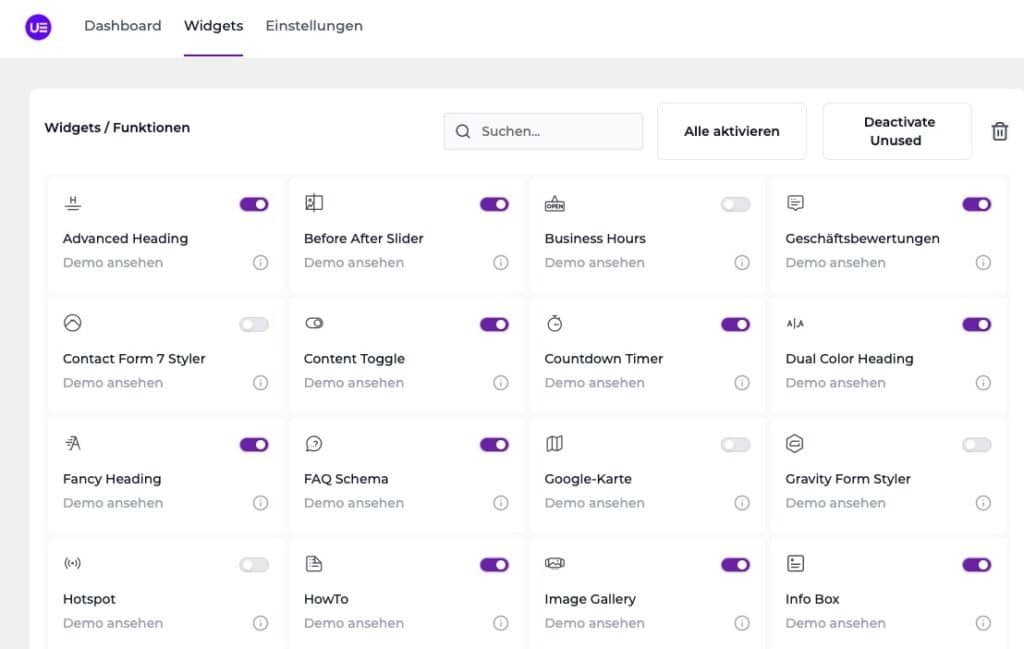Click the FAQ Schema widget icon
This screenshot has height=649, width=1024.
(x=313, y=444)
